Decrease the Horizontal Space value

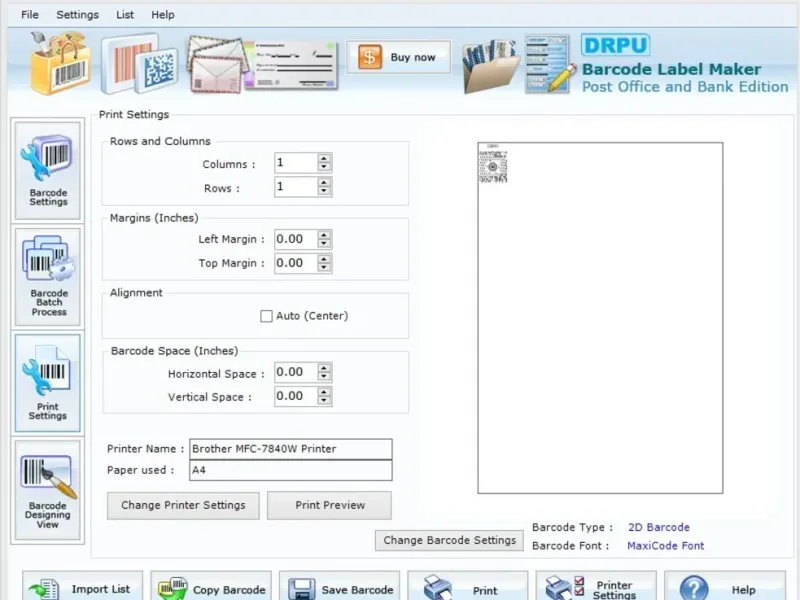(x=324, y=377)
